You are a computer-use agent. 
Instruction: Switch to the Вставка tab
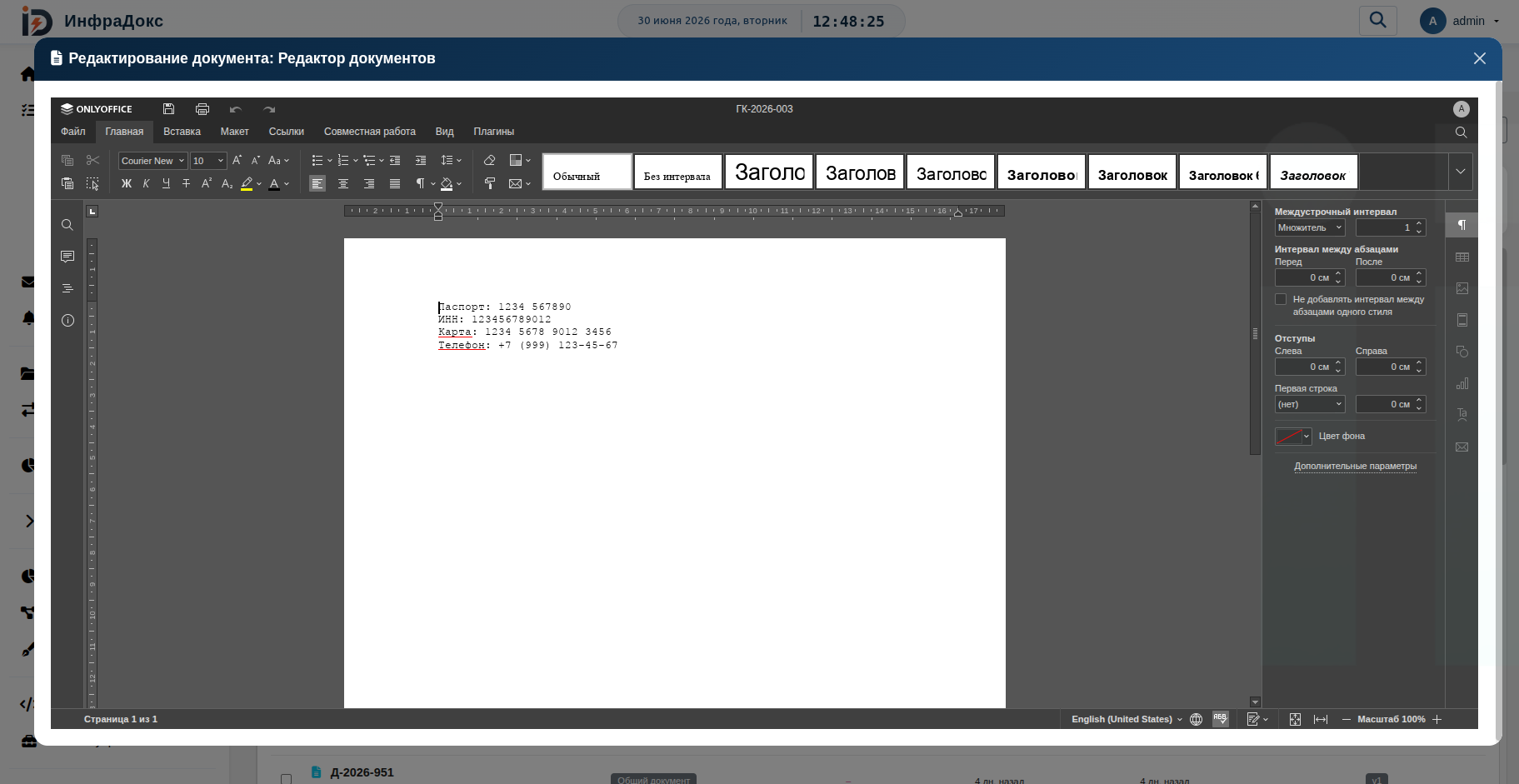[x=182, y=132]
